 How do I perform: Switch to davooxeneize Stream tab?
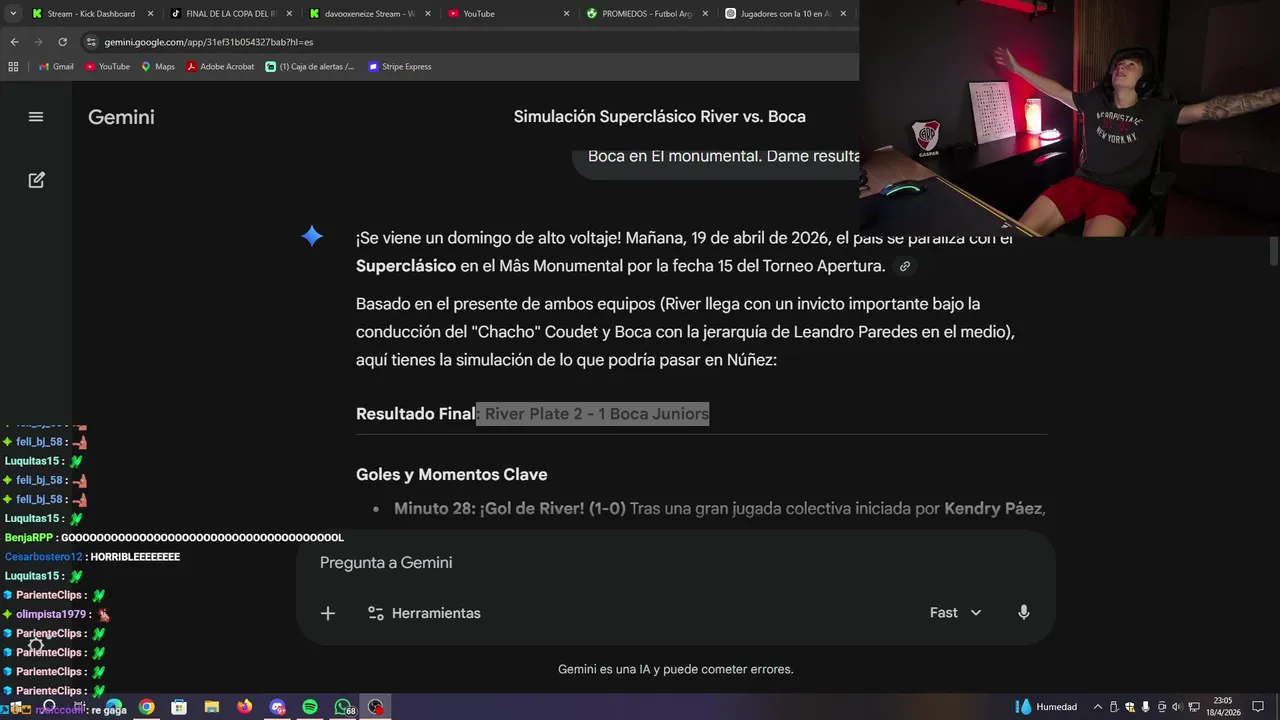point(369,14)
